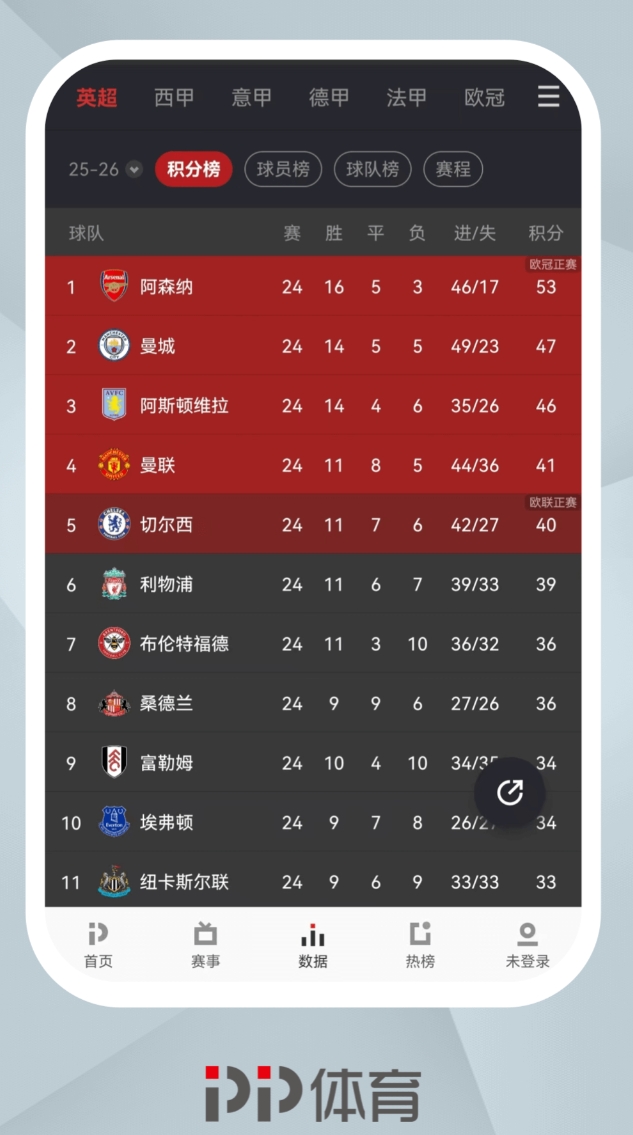The image size is (633, 1135).
Task: Click the 未登录 profile login icon
Action: point(527,934)
